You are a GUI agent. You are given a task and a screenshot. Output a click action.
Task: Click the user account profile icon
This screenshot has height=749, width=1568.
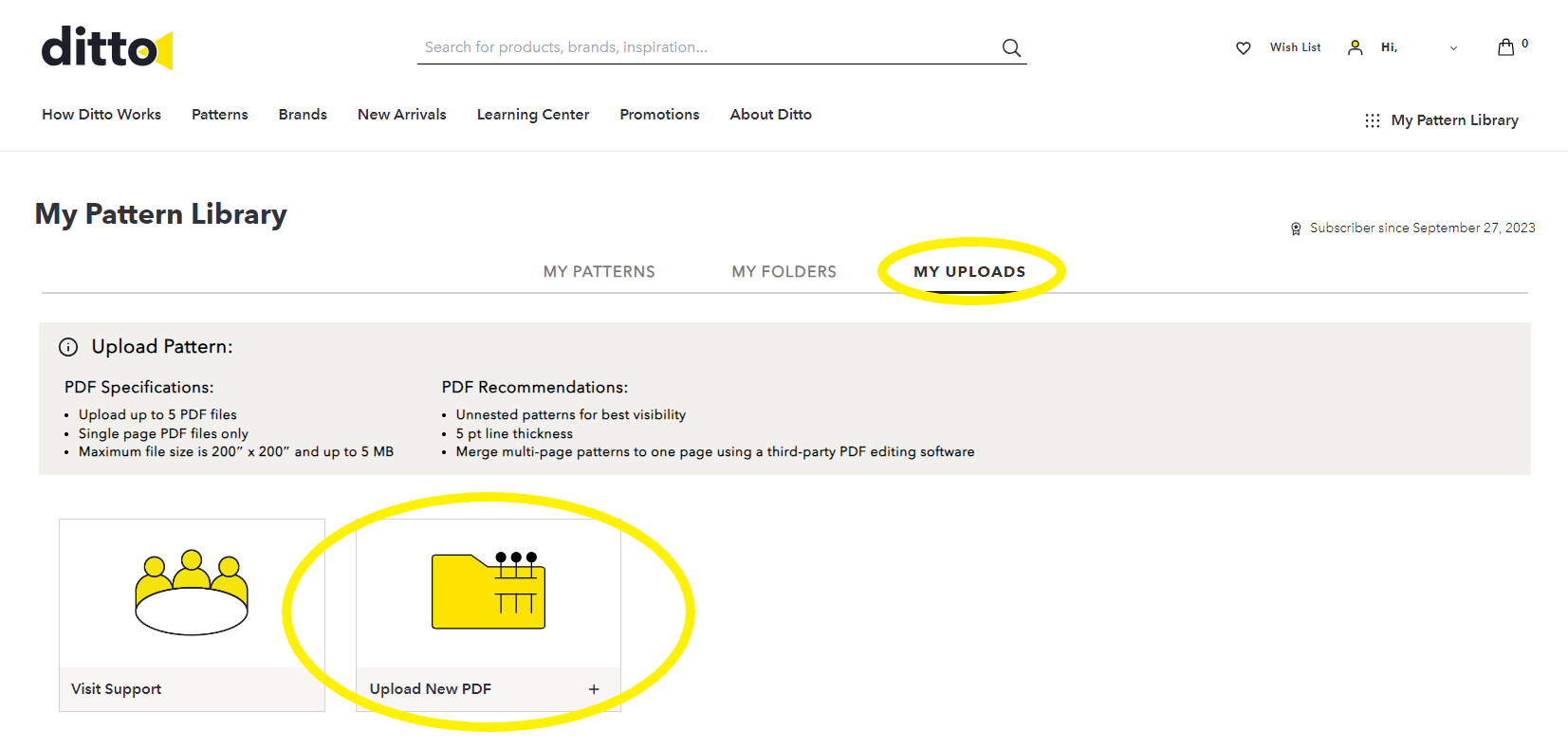click(x=1355, y=47)
